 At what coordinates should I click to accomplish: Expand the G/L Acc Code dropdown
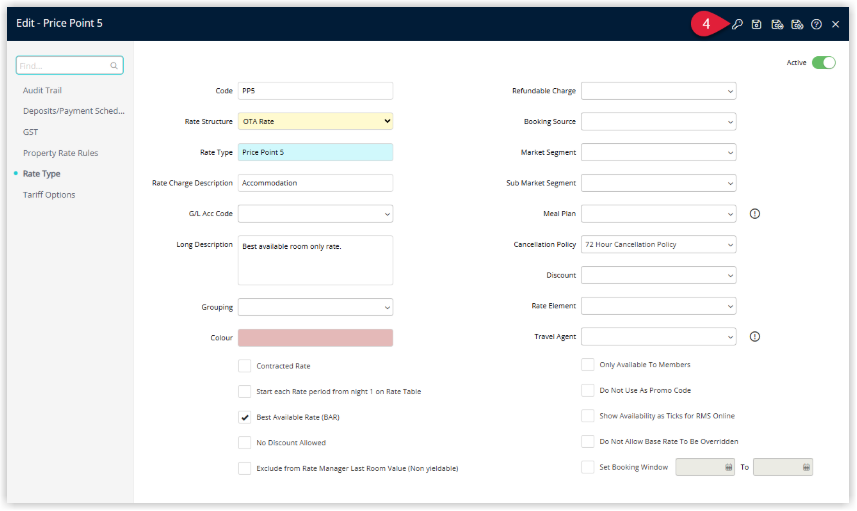(x=315, y=214)
